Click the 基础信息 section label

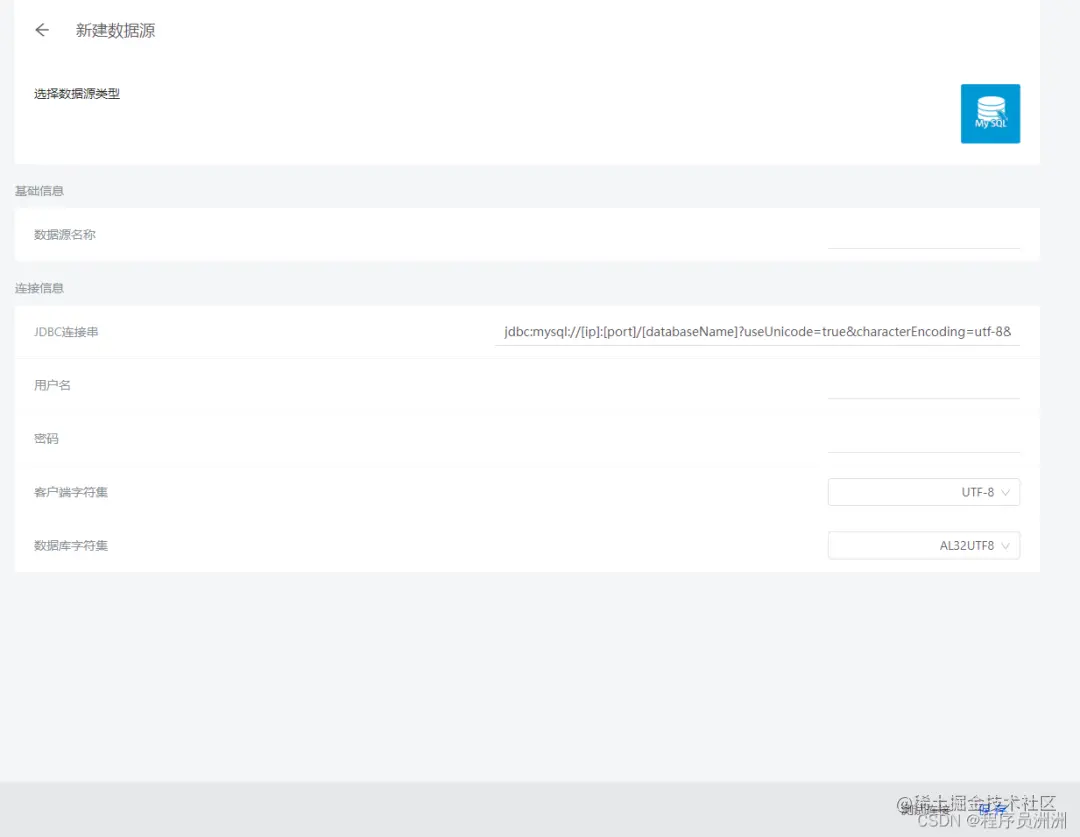coord(39,191)
